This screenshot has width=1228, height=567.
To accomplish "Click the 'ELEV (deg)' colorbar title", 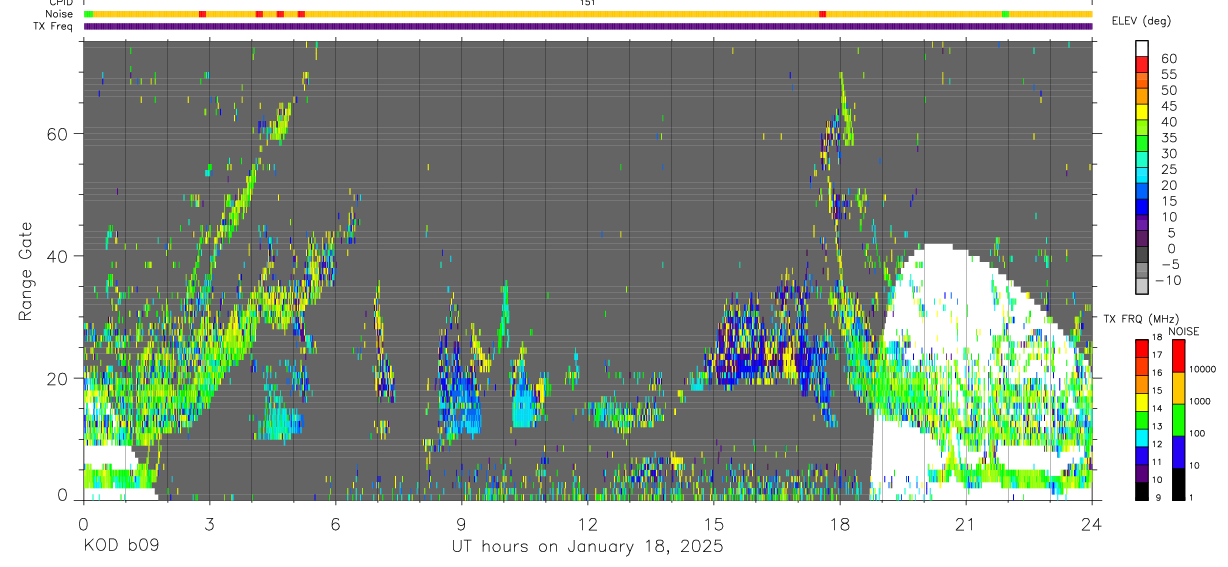I will [x=1142, y=21].
